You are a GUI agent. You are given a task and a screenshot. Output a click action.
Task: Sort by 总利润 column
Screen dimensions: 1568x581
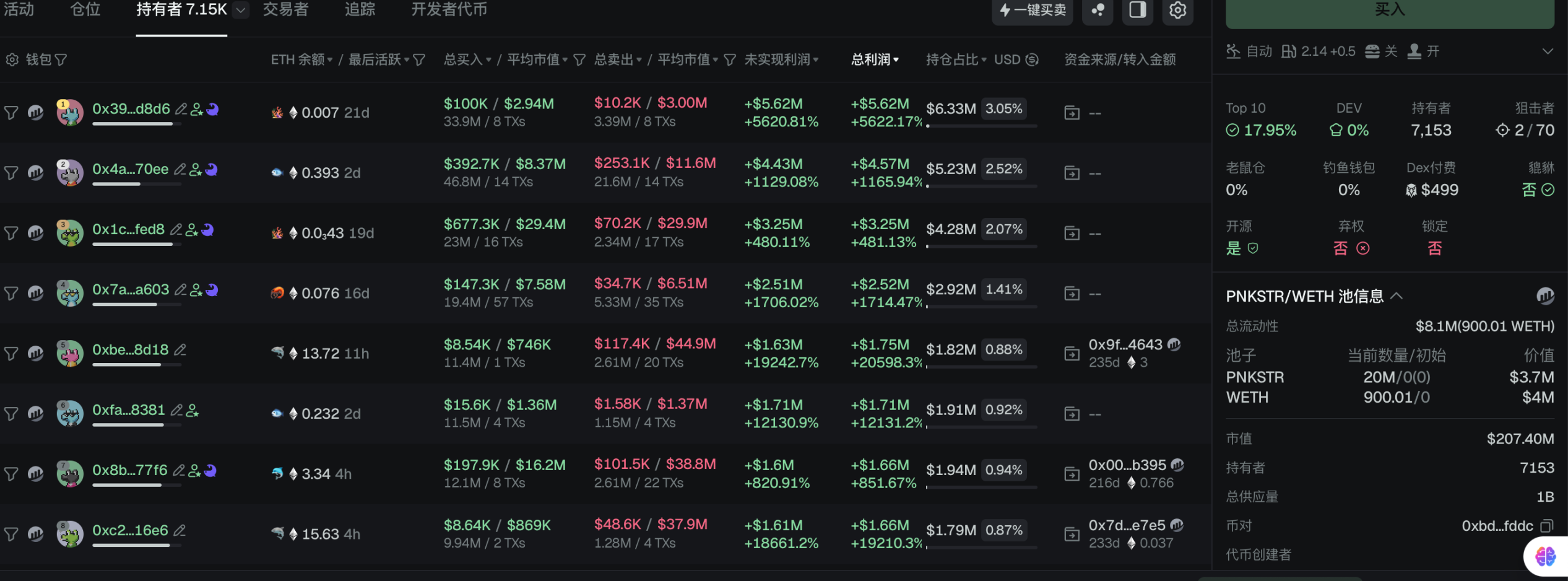click(874, 59)
